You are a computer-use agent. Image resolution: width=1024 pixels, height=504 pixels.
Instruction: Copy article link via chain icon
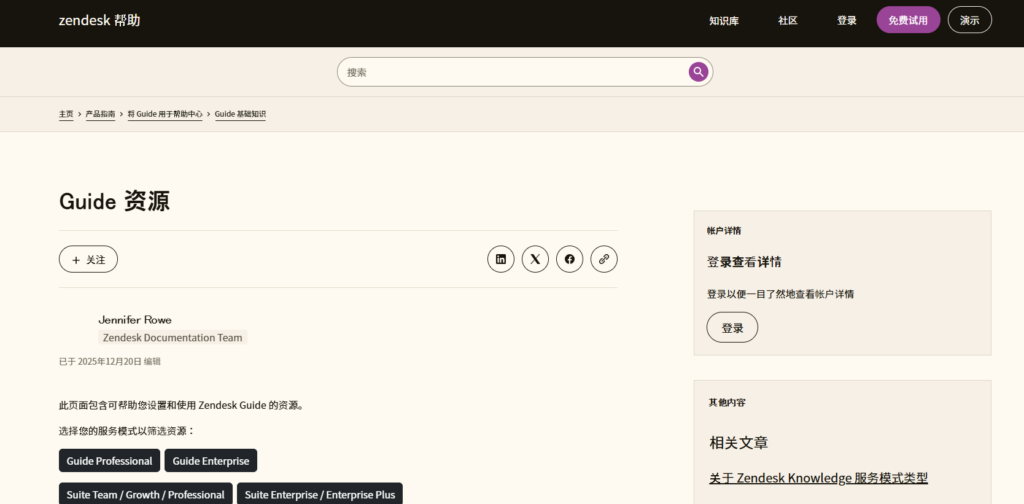point(604,259)
